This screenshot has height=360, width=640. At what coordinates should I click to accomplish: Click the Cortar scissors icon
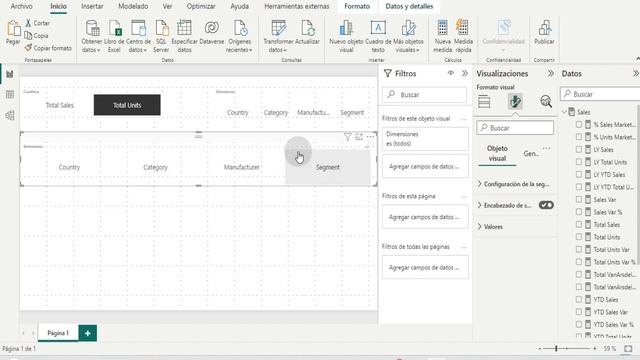click(x=28, y=23)
